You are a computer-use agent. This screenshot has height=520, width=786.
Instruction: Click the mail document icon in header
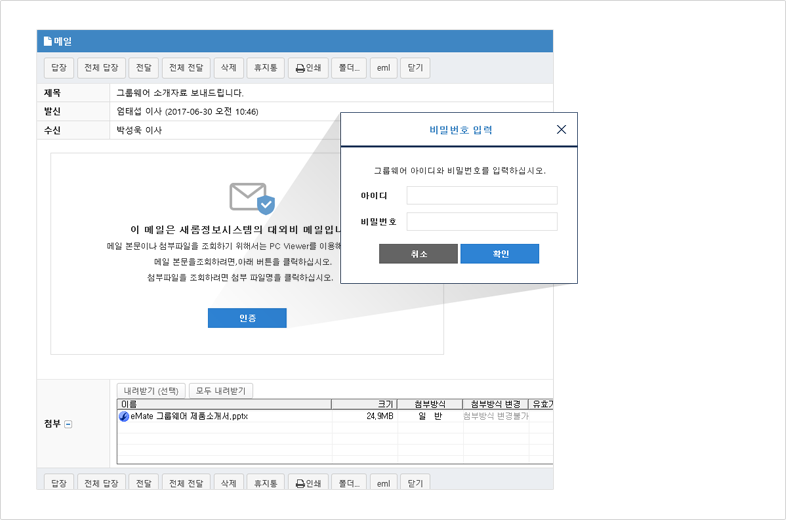pos(47,41)
